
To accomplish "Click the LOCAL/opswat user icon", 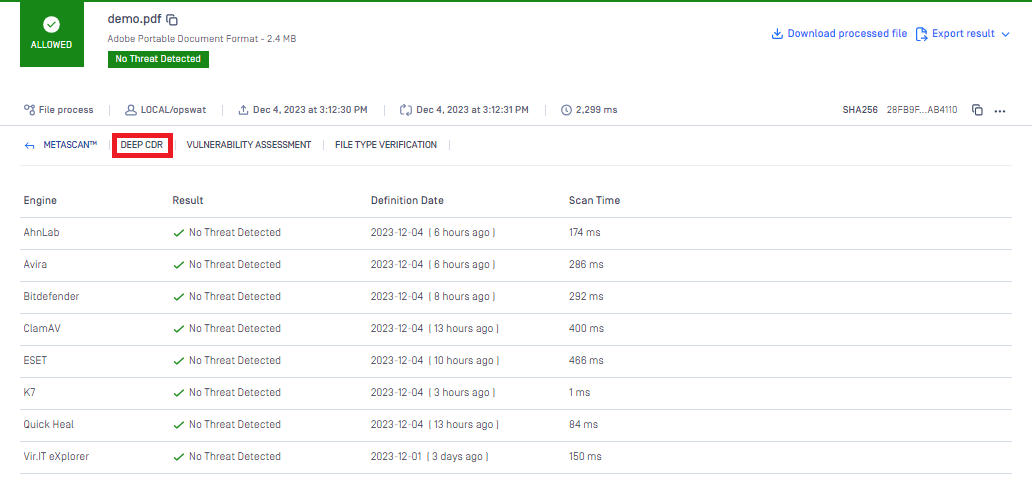I will click(x=131, y=110).
